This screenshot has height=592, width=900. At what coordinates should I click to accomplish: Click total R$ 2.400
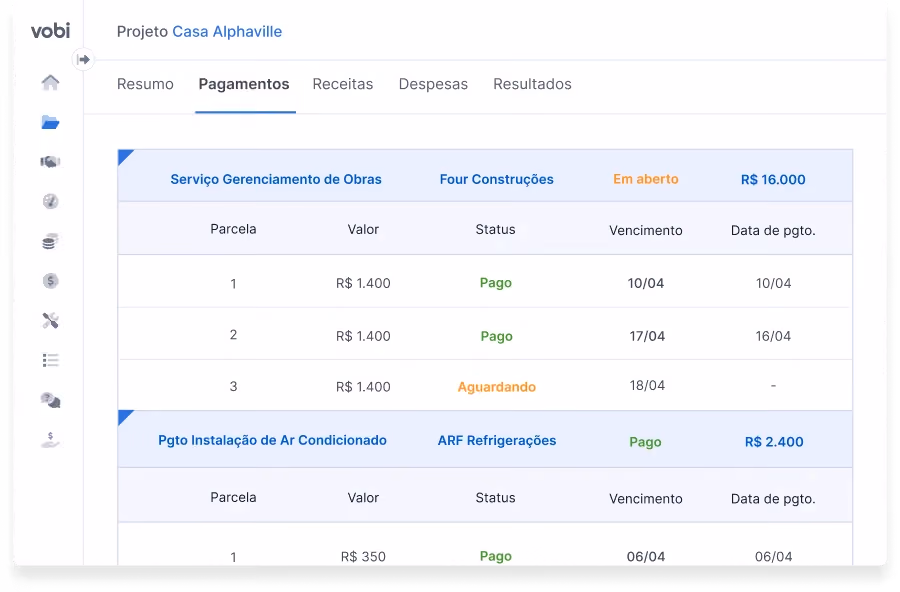click(774, 442)
